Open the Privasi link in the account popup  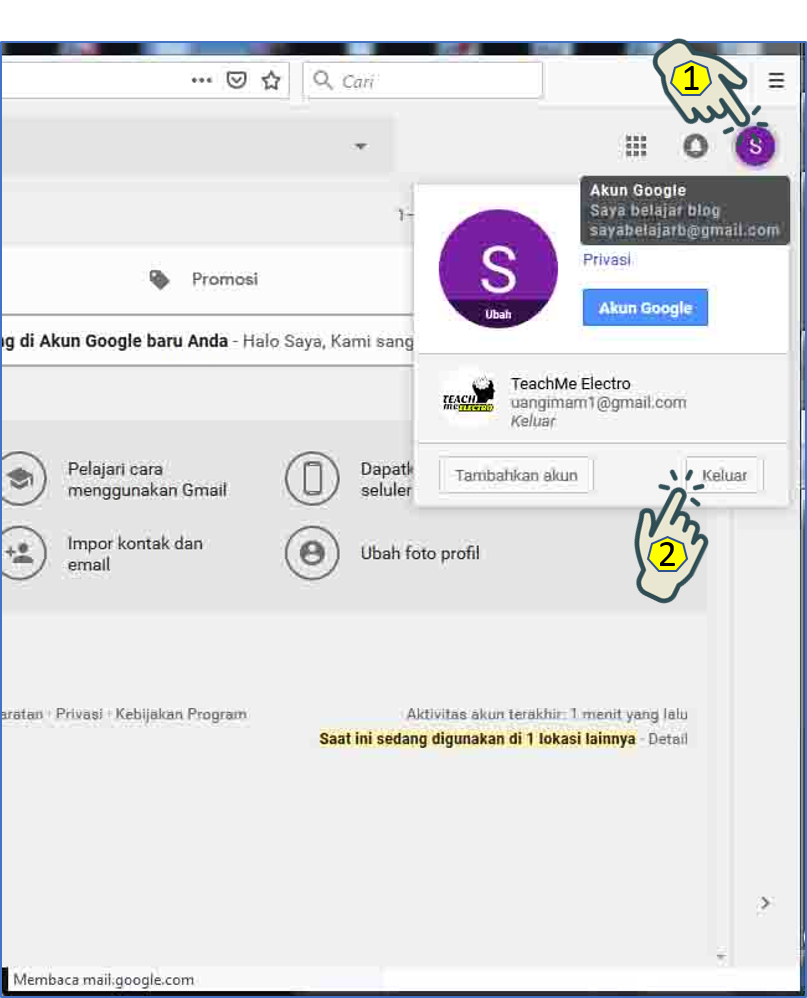607,260
